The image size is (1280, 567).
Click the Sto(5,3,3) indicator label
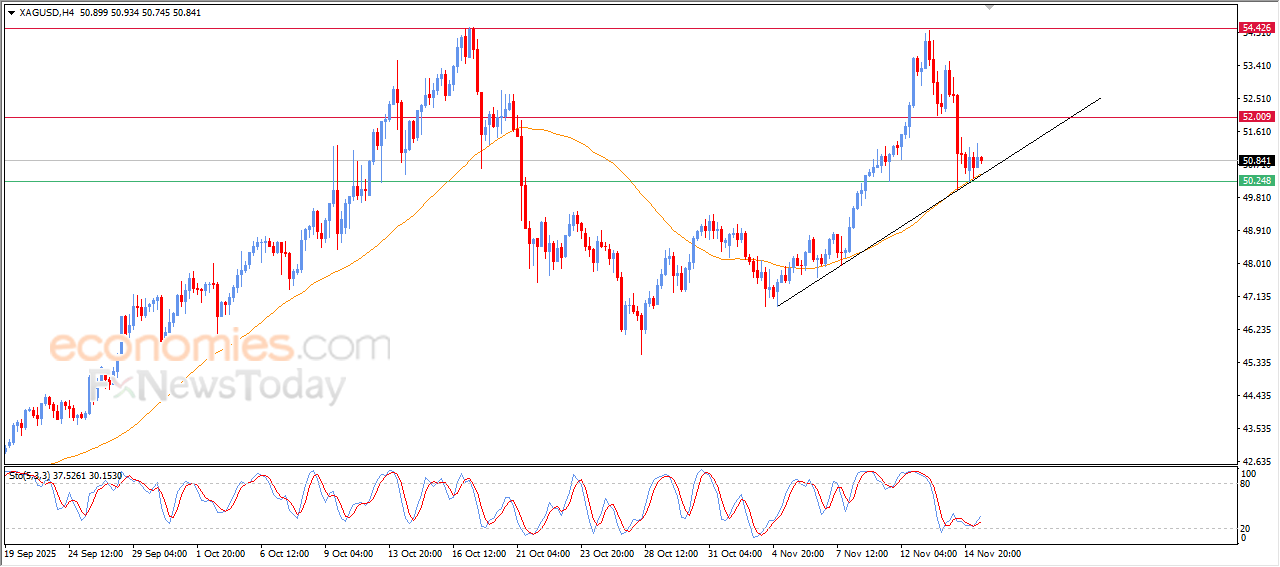(30, 476)
